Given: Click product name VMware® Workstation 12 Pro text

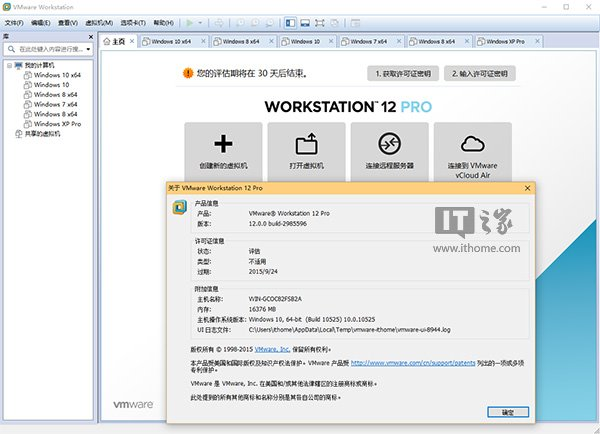Looking at the screenshot, I should tap(289, 214).
